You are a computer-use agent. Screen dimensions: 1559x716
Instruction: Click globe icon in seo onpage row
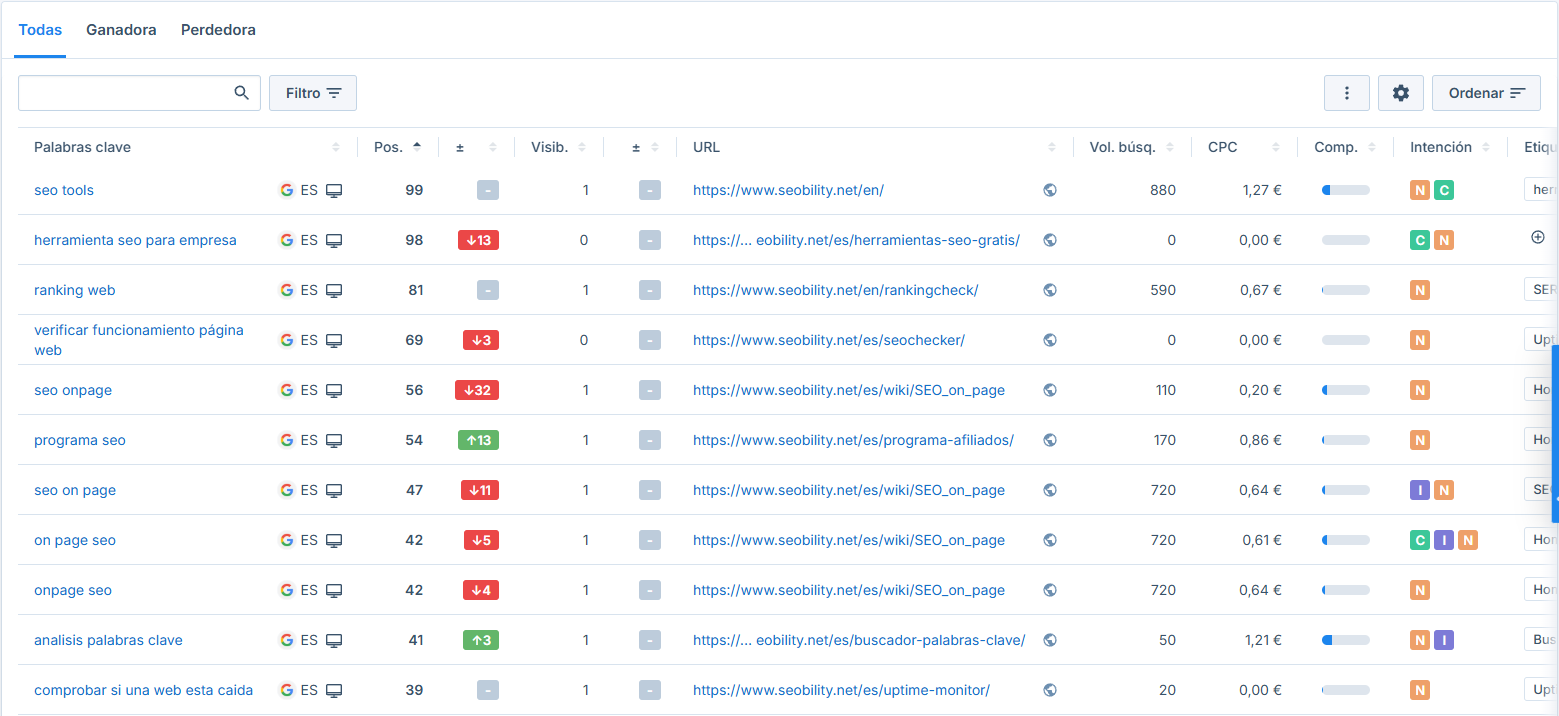coord(1050,390)
